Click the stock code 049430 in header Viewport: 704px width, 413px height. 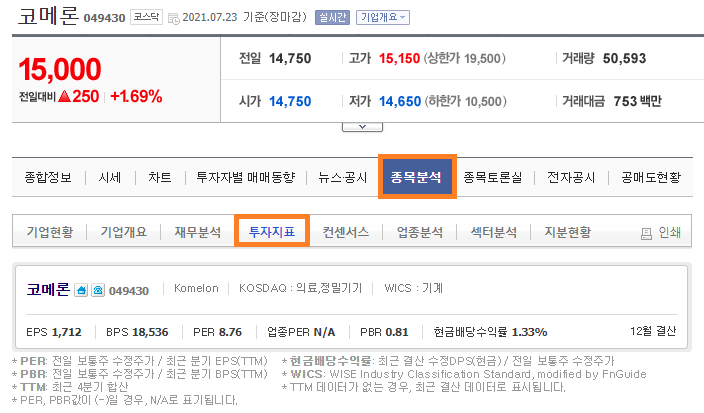[104, 18]
